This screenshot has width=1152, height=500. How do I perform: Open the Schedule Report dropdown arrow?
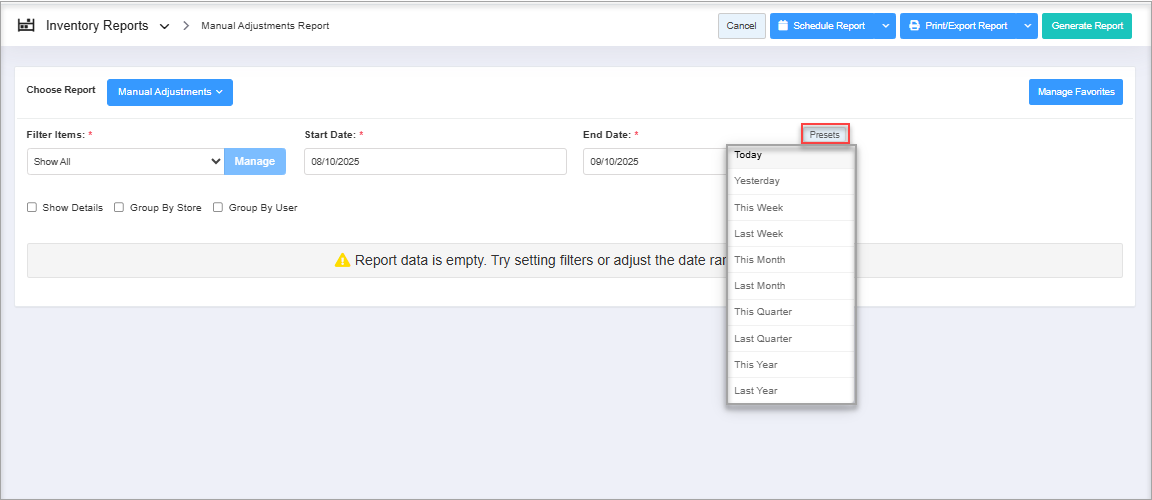point(885,26)
